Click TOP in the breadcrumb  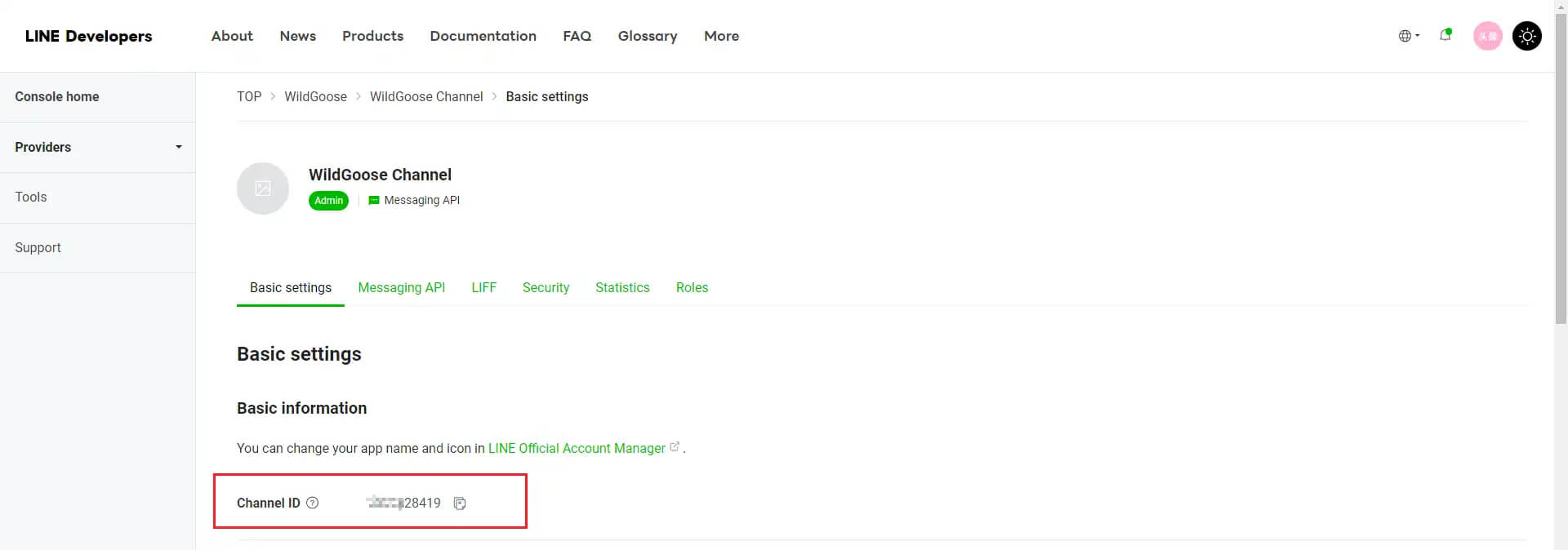pos(249,96)
